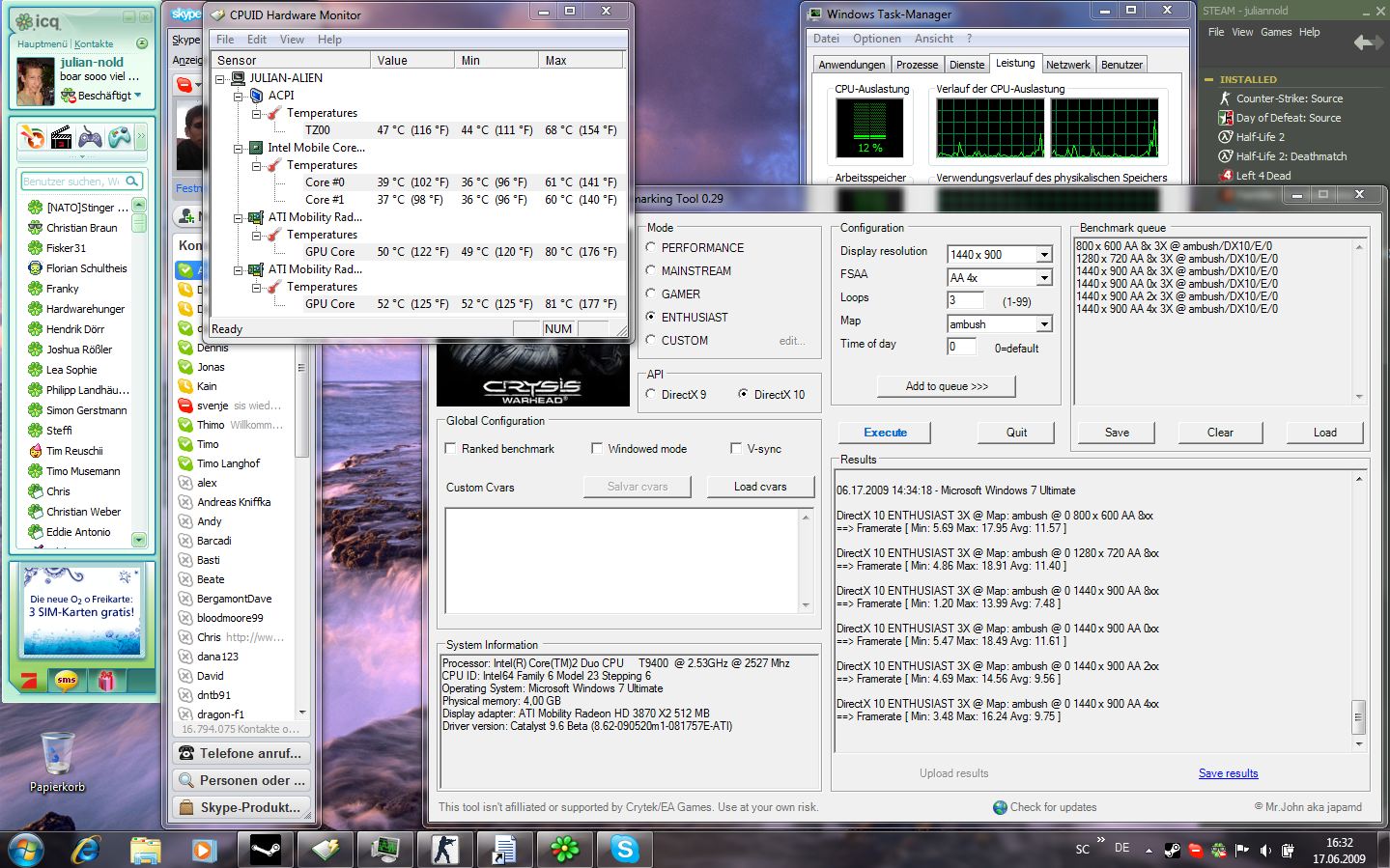This screenshot has width=1390, height=868.
Task: Open Help menu in Hardware Monitor
Action: coord(329,40)
